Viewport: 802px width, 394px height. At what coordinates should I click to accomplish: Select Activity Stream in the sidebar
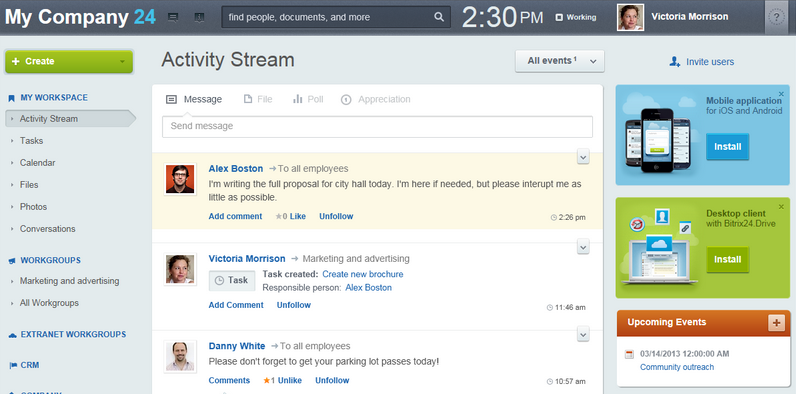(70, 119)
